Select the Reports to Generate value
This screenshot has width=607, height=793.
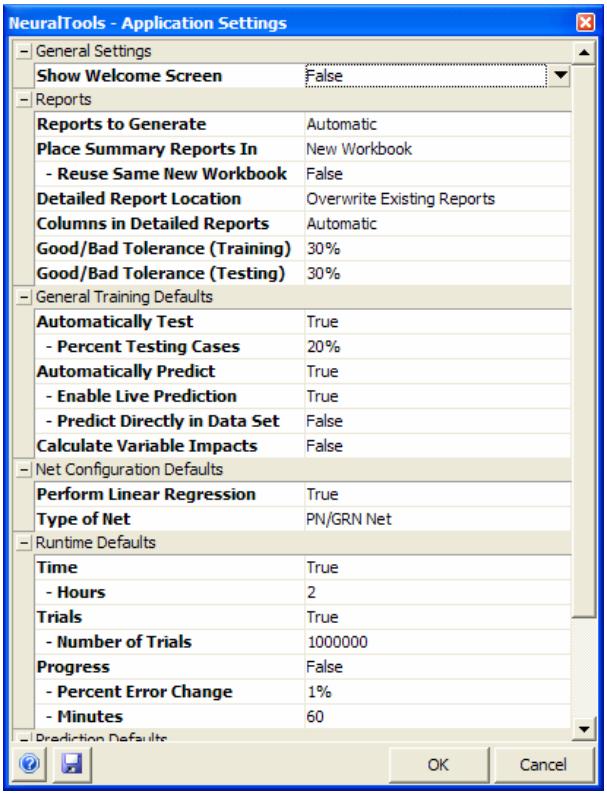[438, 124]
